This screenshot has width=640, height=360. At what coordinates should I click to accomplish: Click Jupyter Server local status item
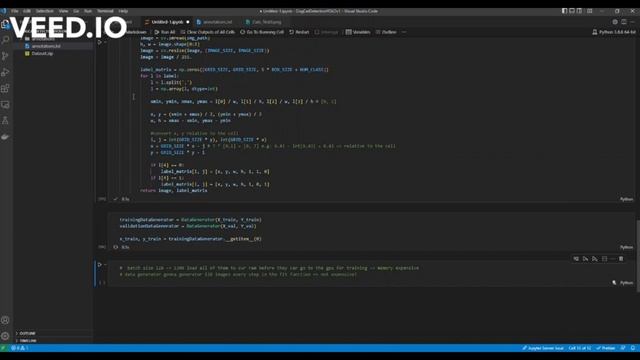(543, 348)
